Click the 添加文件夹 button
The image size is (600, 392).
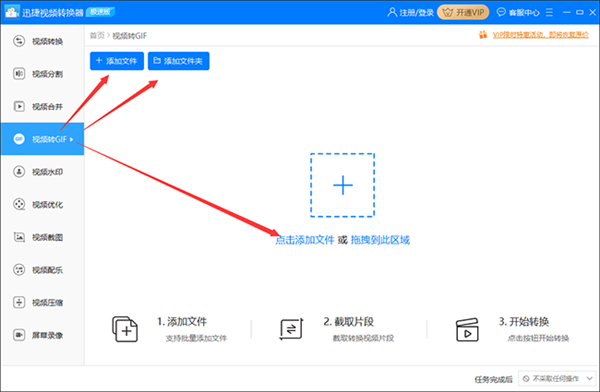tap(179, 61)
